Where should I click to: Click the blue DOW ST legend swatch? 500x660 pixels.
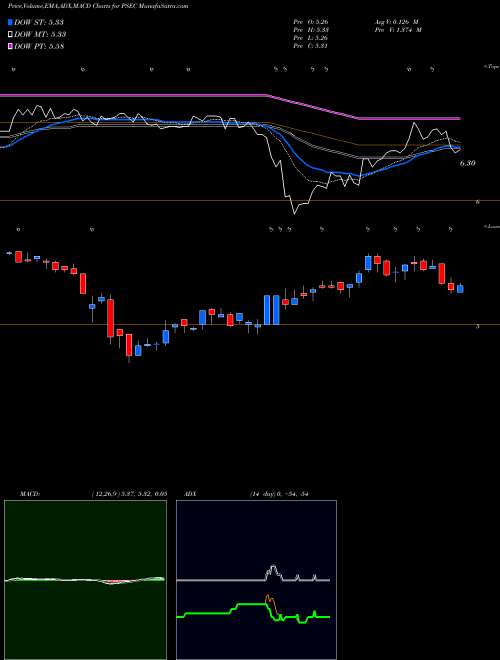10,22
